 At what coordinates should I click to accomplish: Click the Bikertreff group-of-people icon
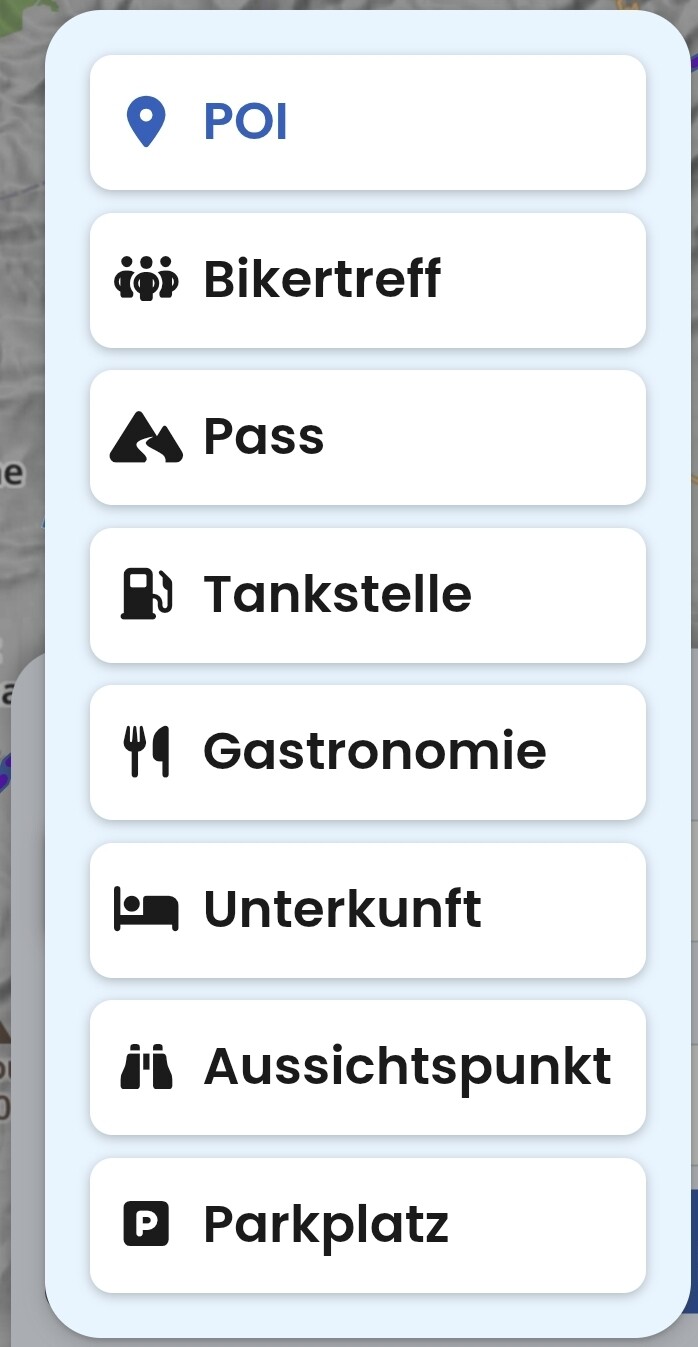[146, 279]
